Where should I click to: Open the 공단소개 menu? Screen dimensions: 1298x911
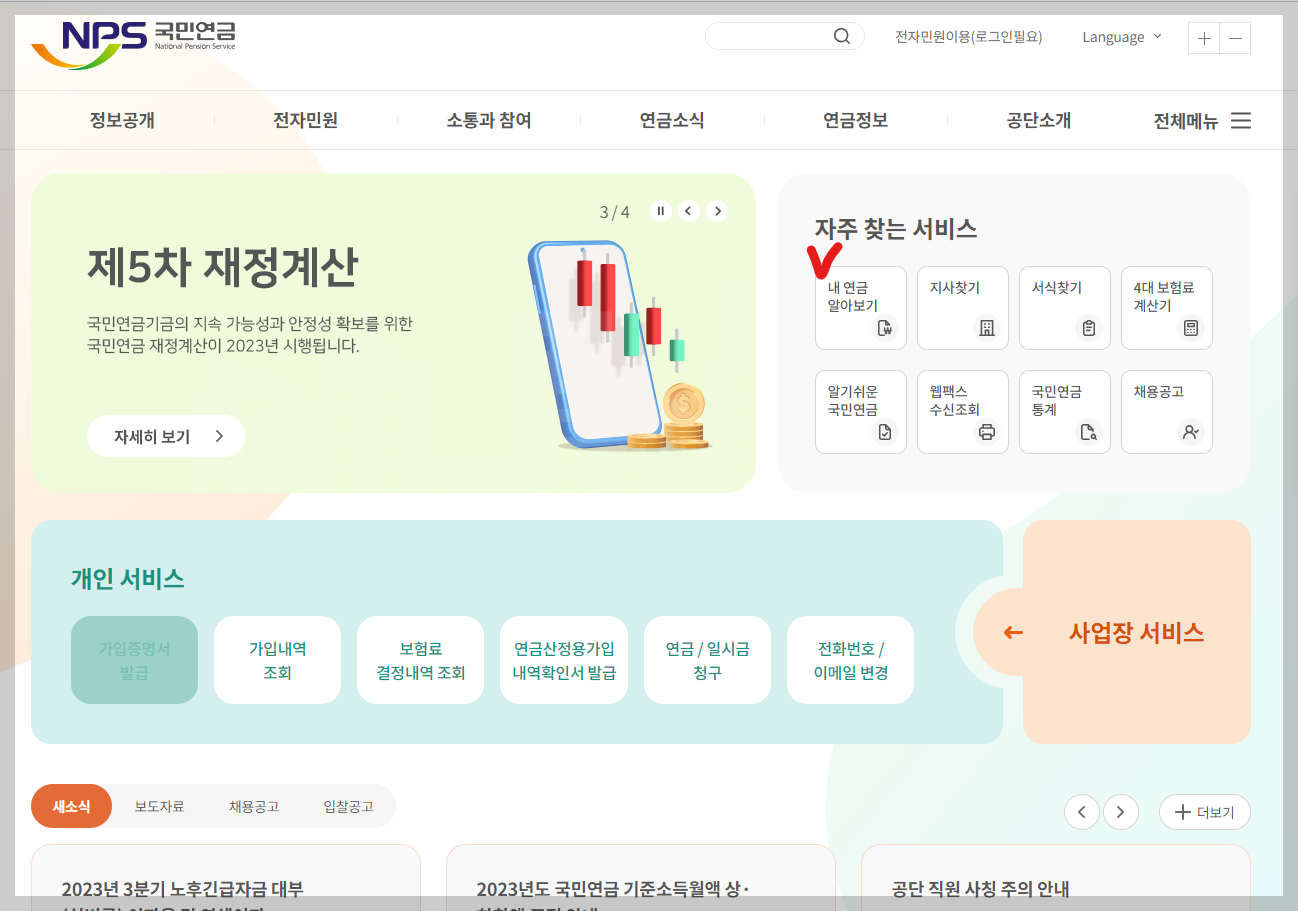1038,121
